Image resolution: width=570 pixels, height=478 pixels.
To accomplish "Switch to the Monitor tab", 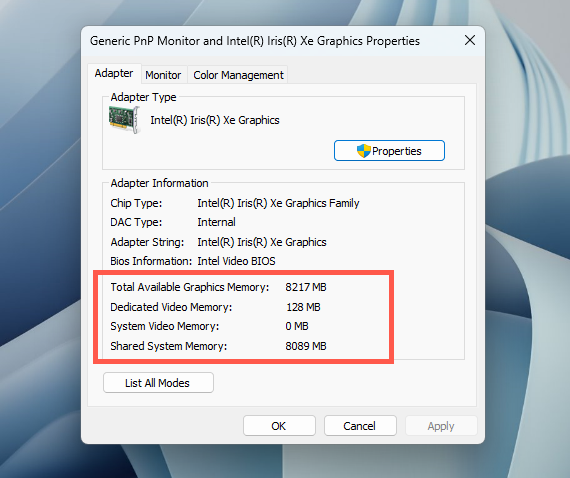I will [163, 75].
